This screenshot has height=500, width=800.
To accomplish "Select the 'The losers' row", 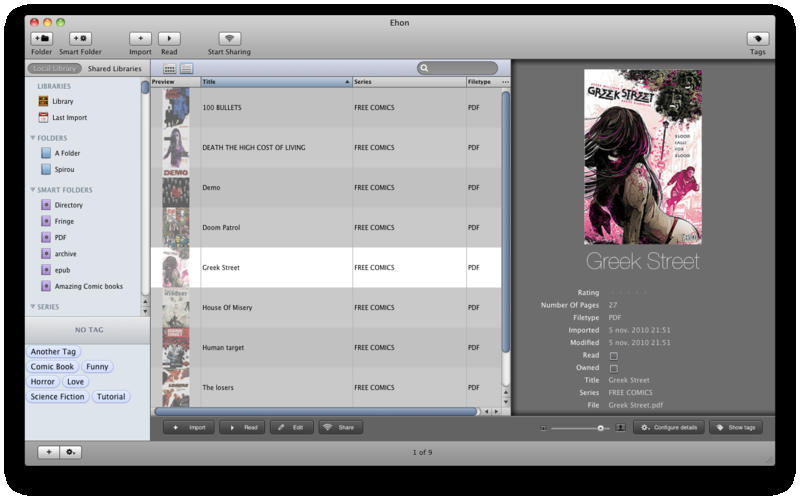I will [x=326, y=387].
